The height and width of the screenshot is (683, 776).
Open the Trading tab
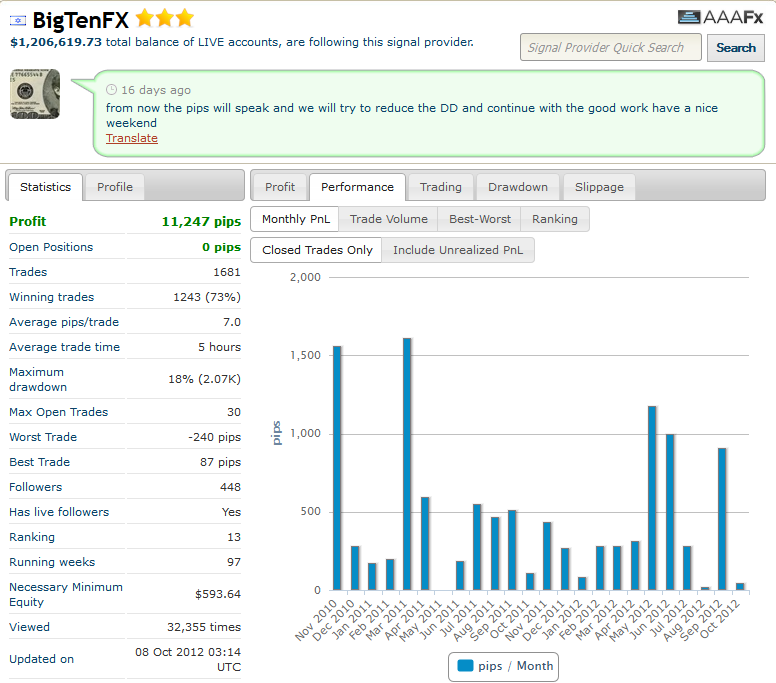tap(440, 187)
